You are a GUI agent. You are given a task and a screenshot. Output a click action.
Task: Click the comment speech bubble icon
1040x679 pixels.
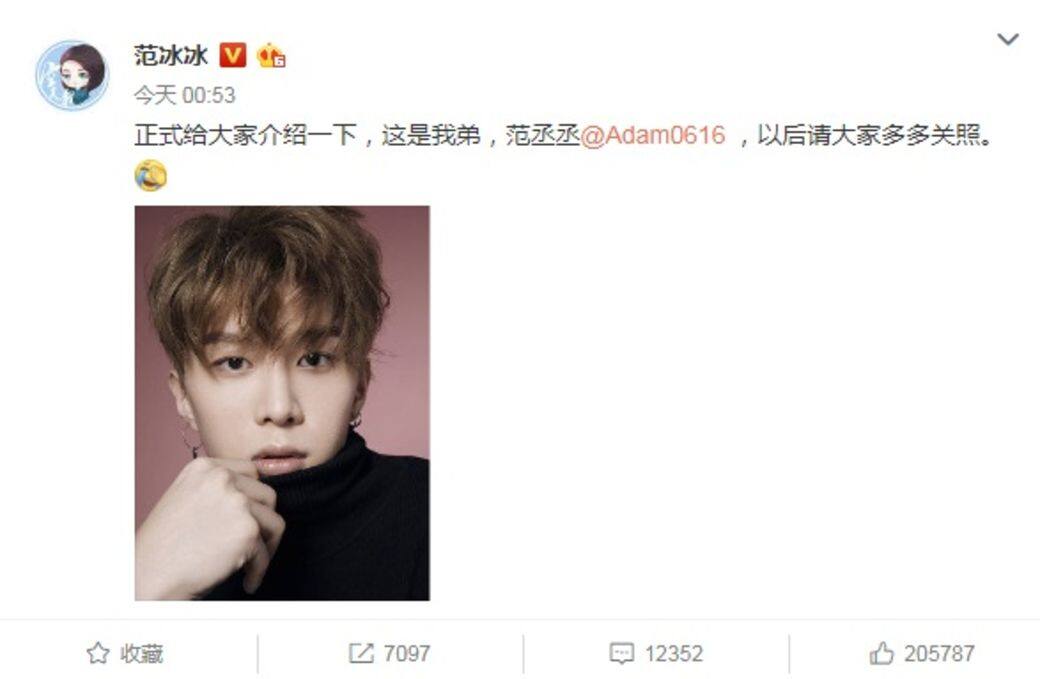pyautogui.click(x=621, y=654)
